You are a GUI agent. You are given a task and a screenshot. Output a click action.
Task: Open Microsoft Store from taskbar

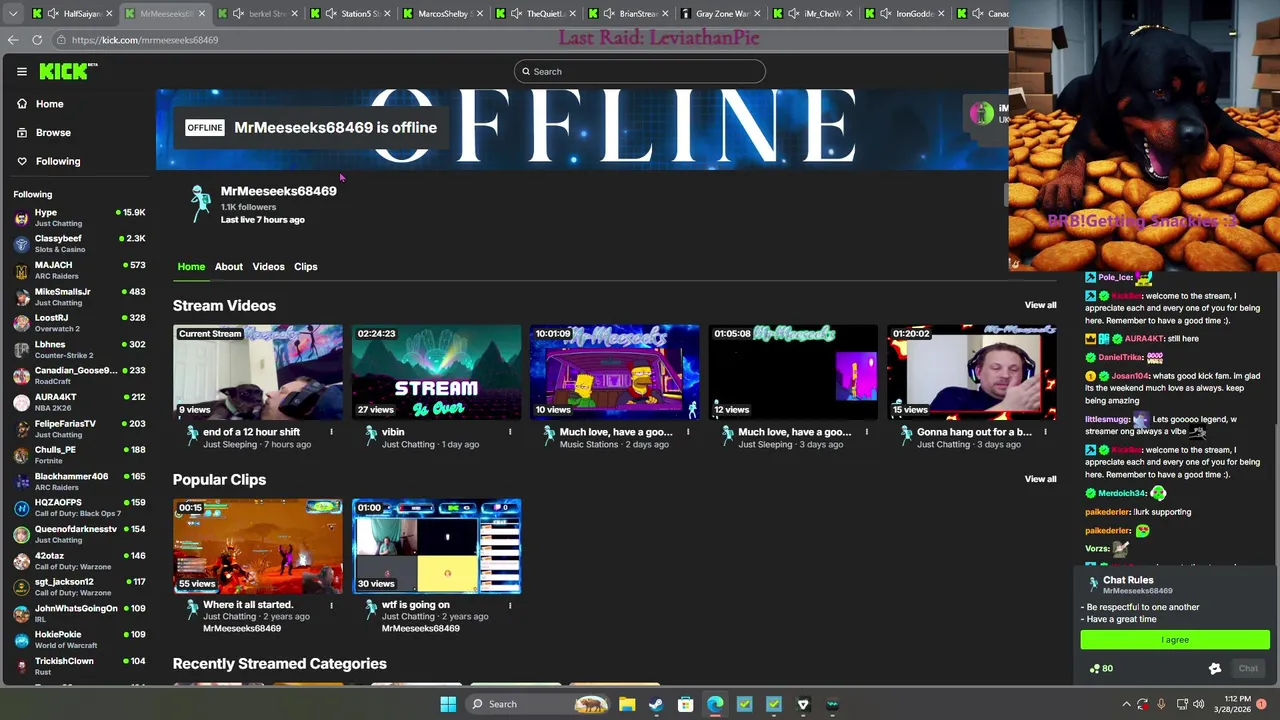[x=686, y=704]
